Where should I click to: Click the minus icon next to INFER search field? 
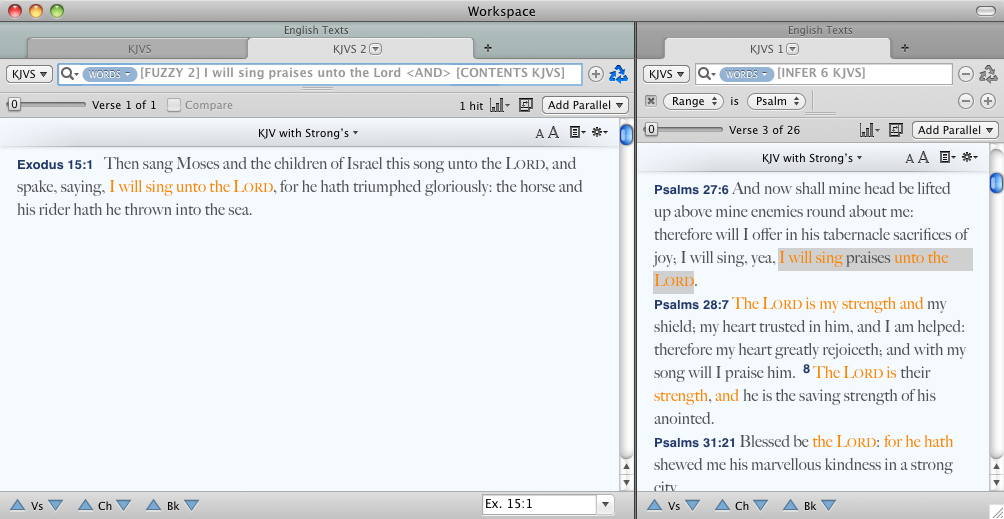(966, 74)
